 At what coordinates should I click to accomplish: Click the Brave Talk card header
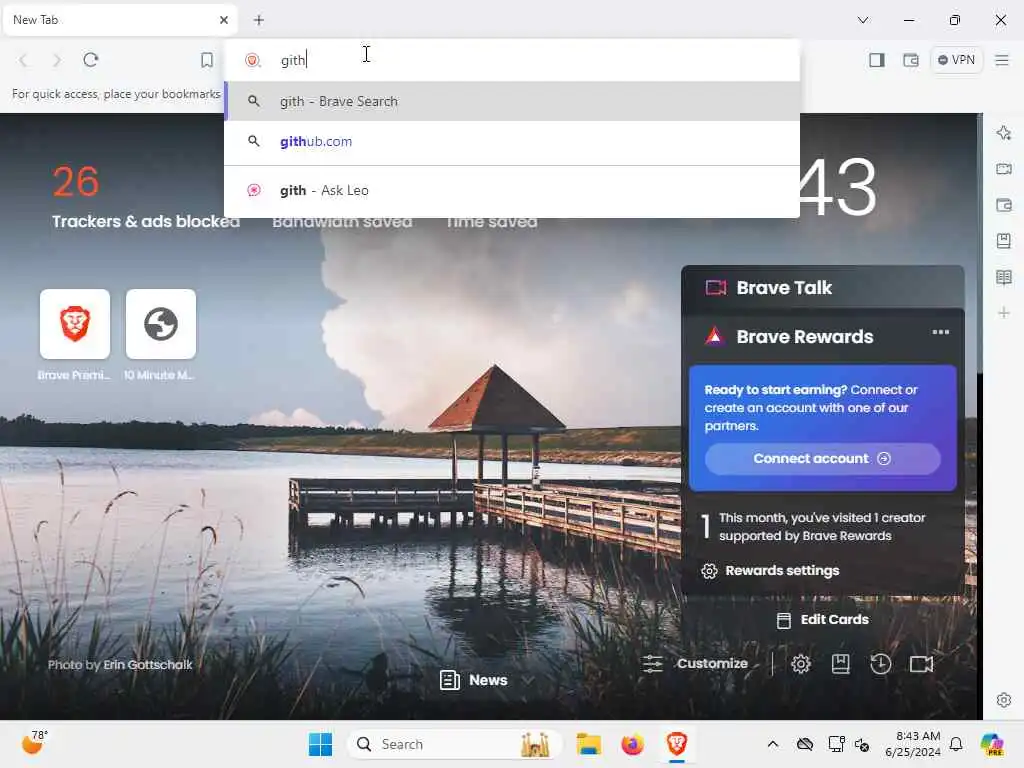(x=823, y=287)
